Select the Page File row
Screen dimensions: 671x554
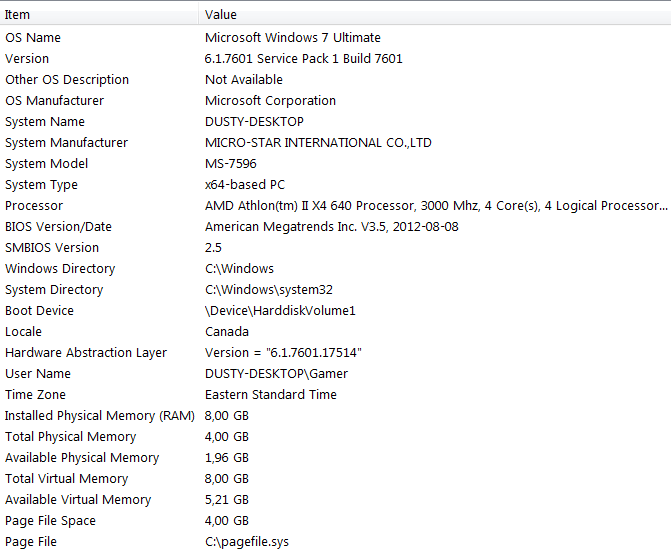click(336, 542)
